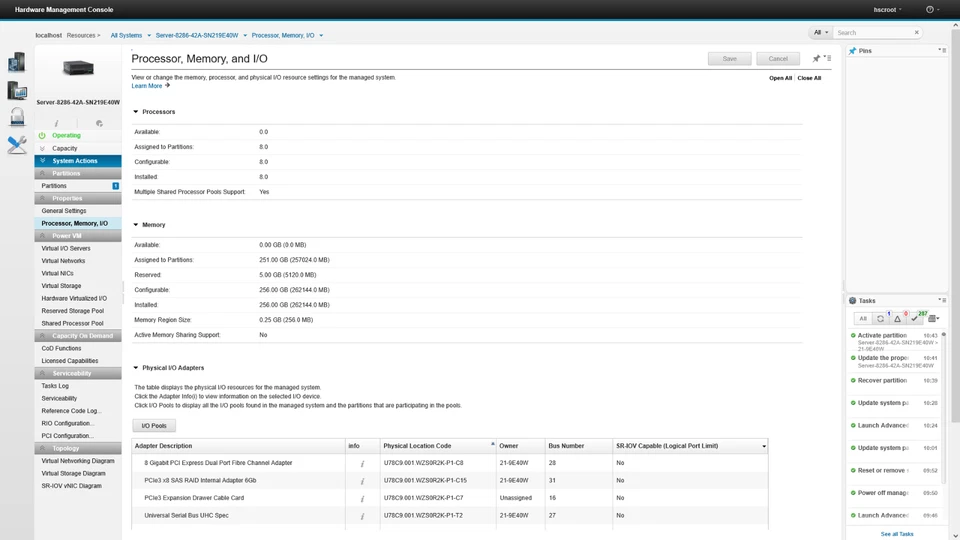The width and height of the screenshot is (960, 540).
Task: Expand the Capacity section in sidebar
Action: pos(78,148)
